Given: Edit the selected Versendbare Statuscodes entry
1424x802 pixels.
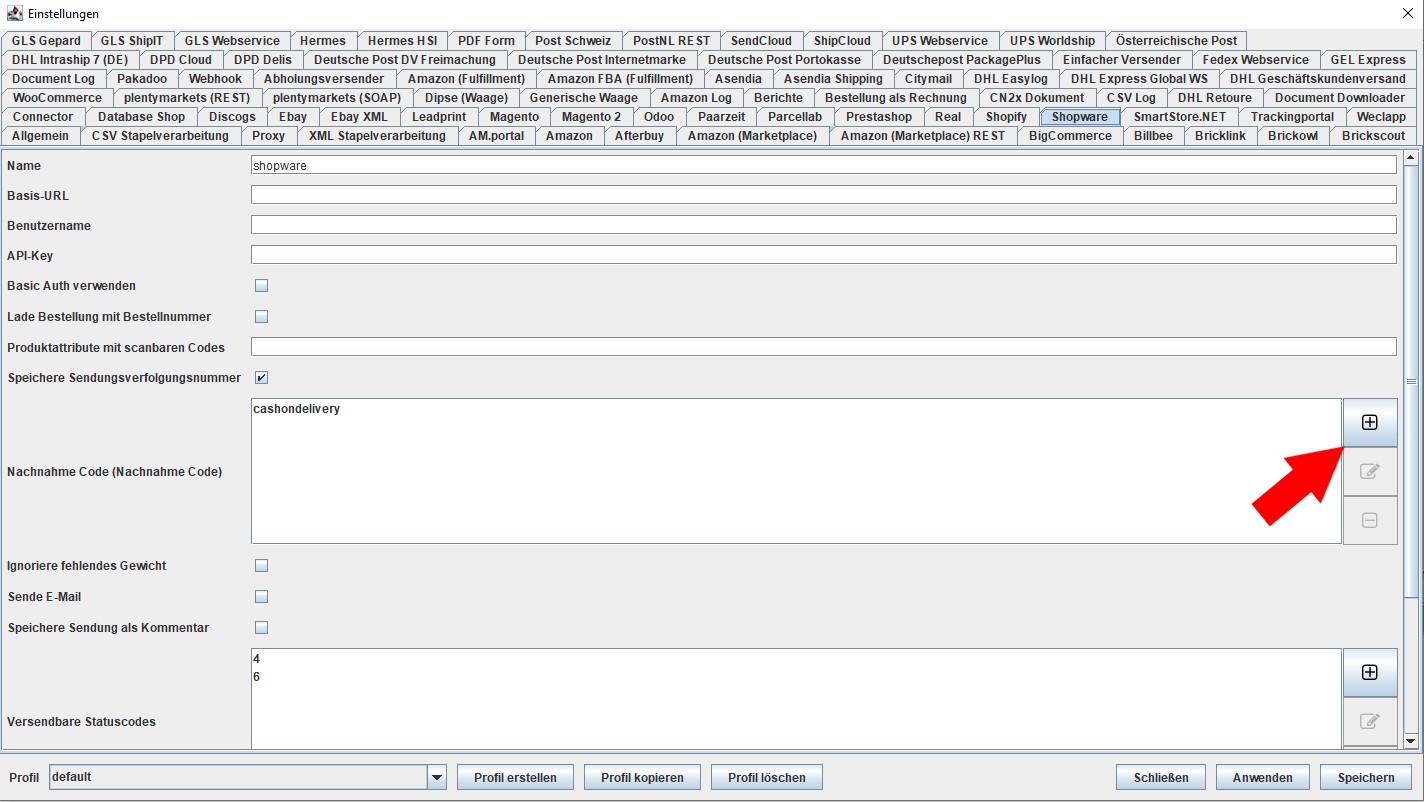Looking at the screenshot, I should click(x=1370, y=721).
